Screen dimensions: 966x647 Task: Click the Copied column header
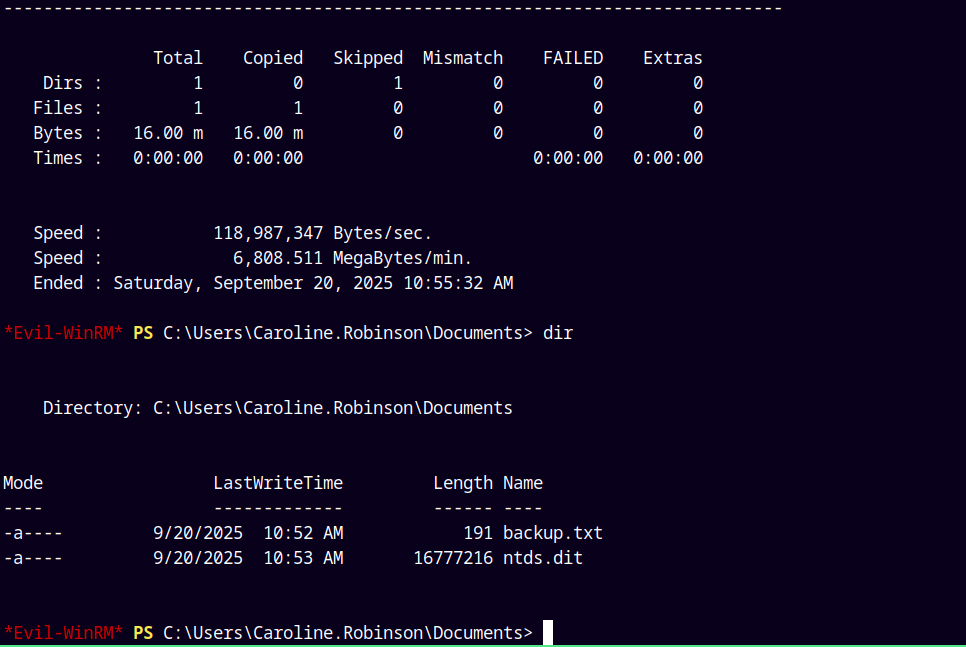click(x=272, y=58)
